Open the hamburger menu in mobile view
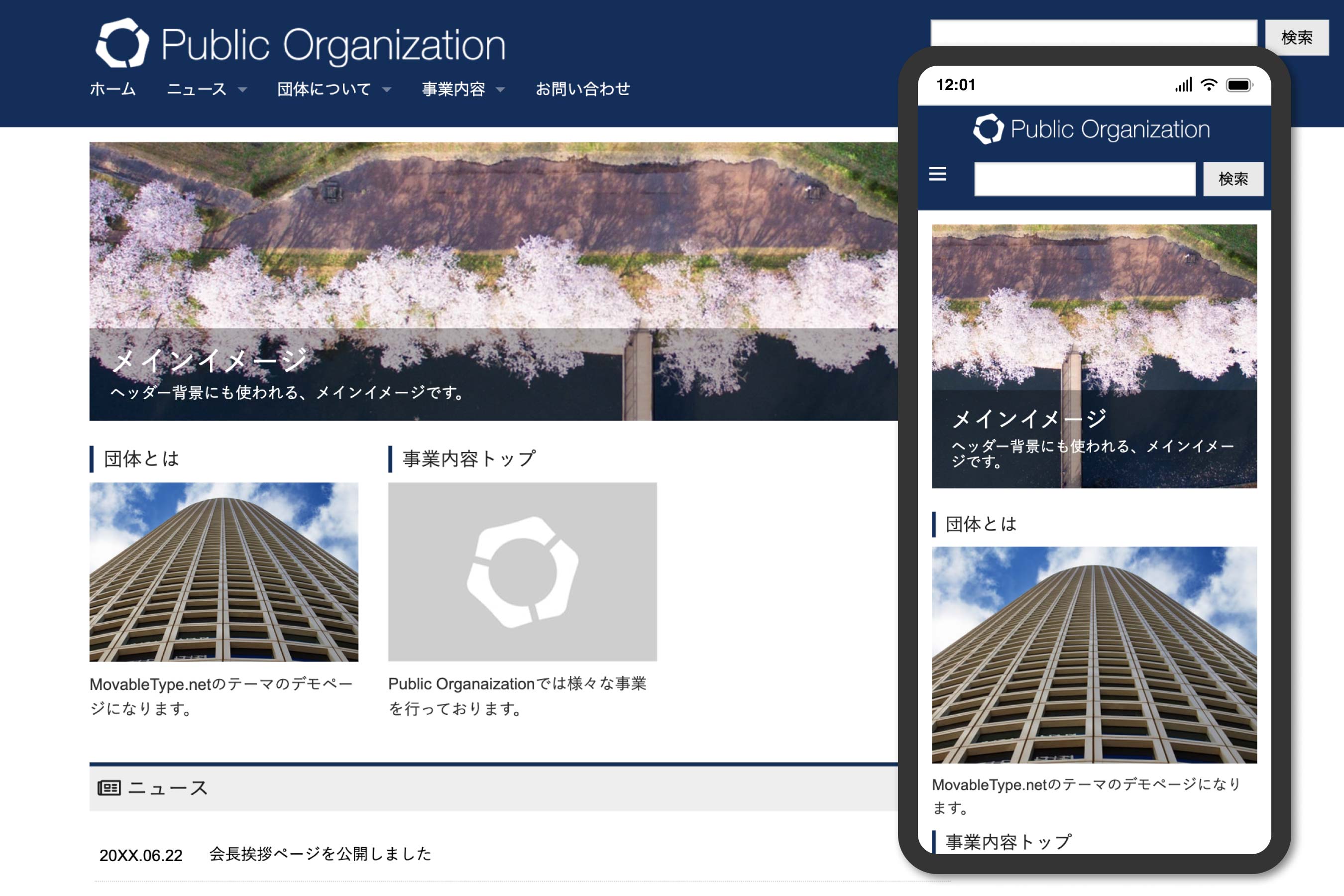The width and height of the screenshot is (1344, 896). click(937, 174)
